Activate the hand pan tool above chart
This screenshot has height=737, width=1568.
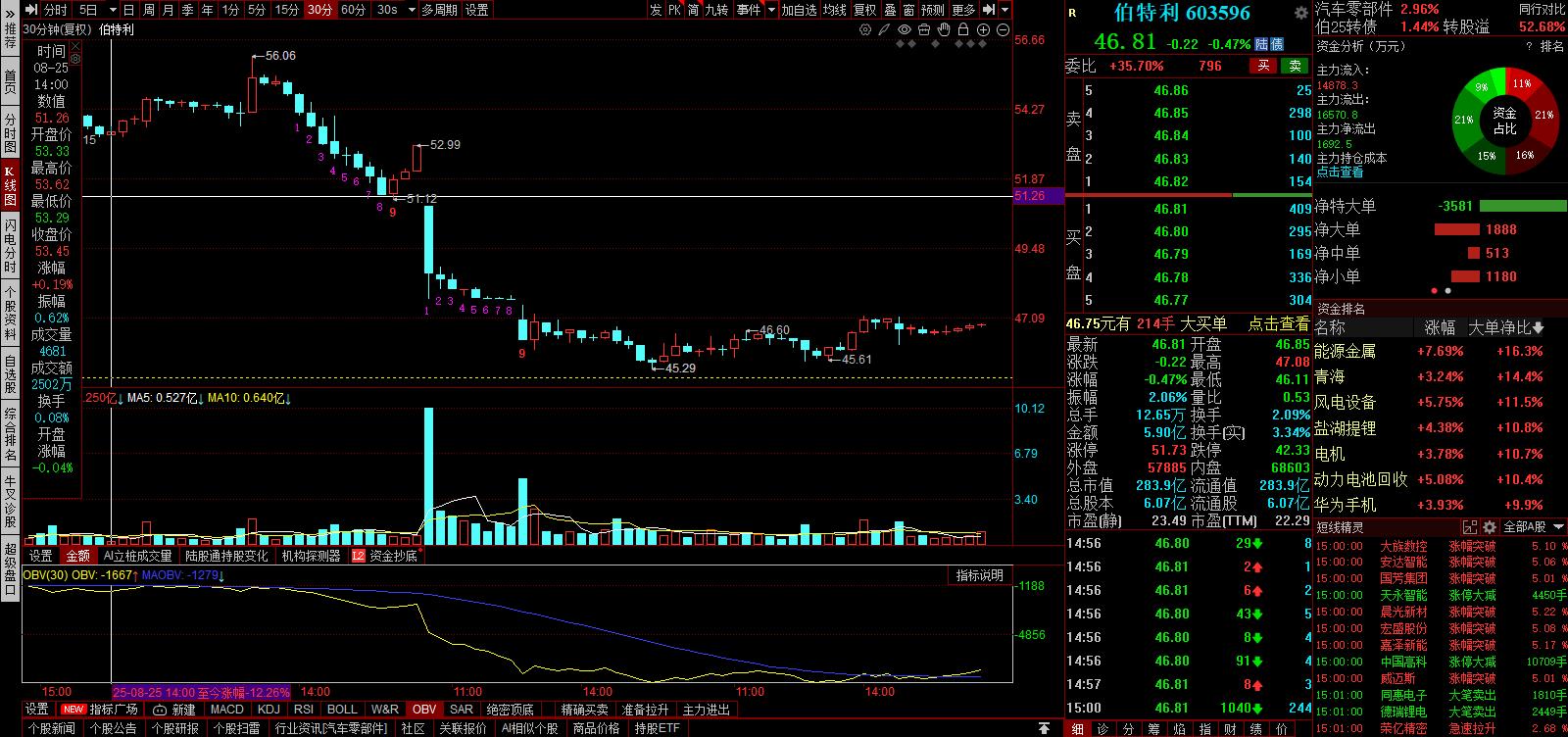pos(944,30)
